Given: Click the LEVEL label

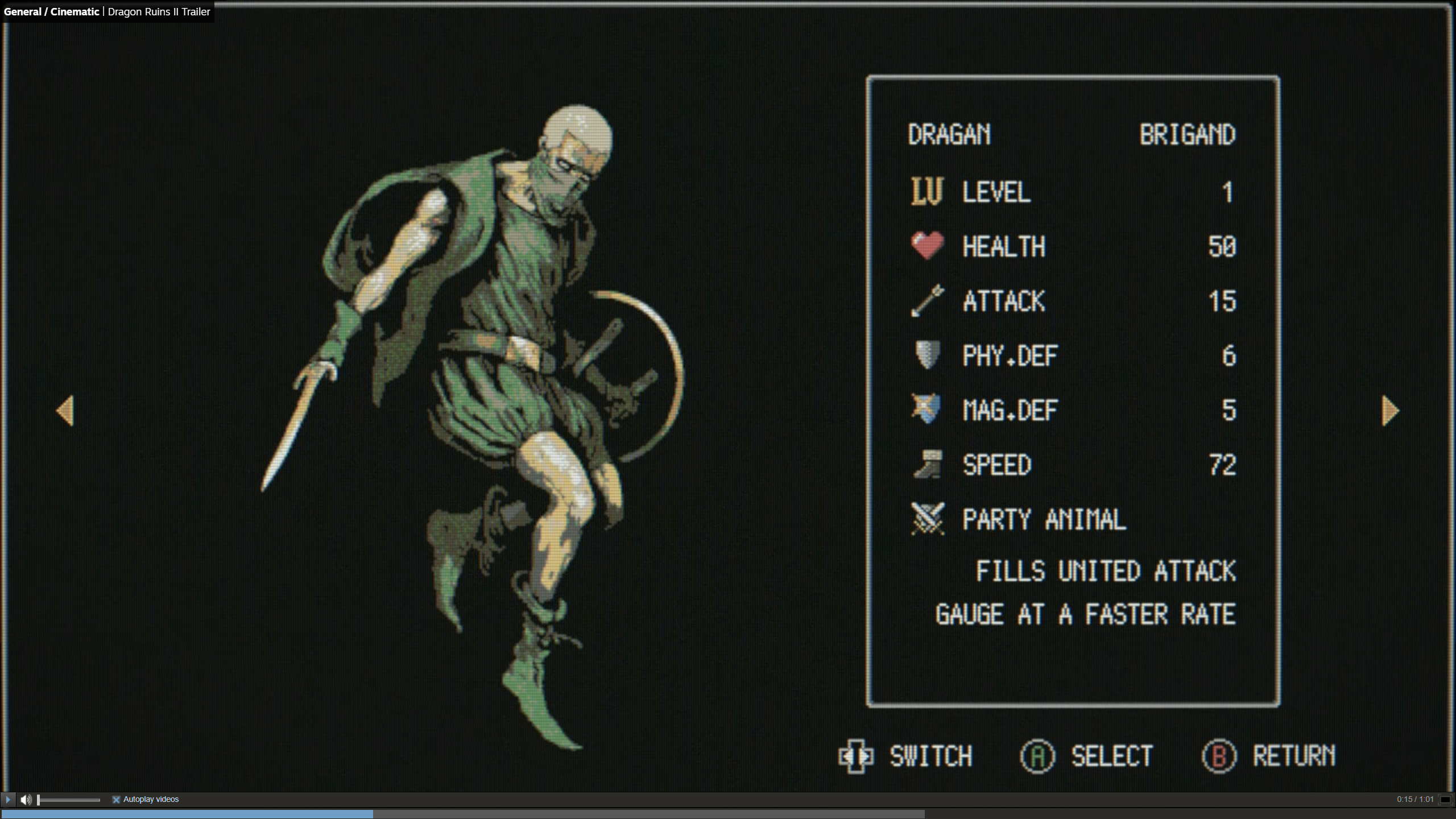Looking at the screenshot, I should point(996,192).
